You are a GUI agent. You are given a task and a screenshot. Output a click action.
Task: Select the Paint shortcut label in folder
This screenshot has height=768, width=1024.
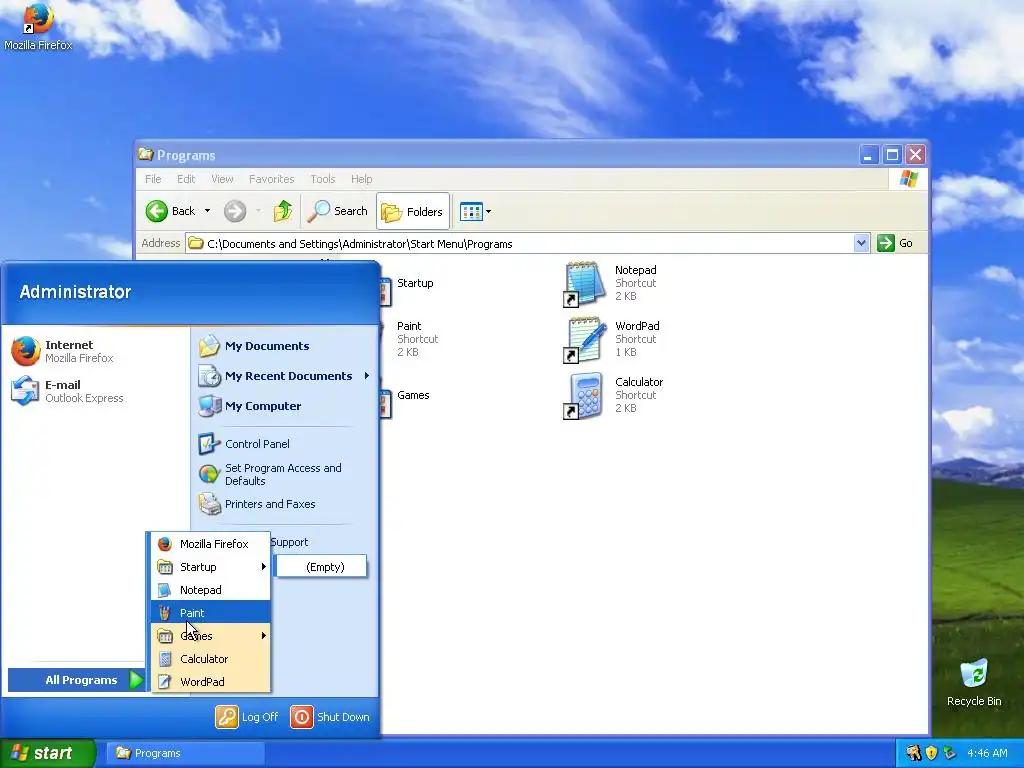click(409, 326)
